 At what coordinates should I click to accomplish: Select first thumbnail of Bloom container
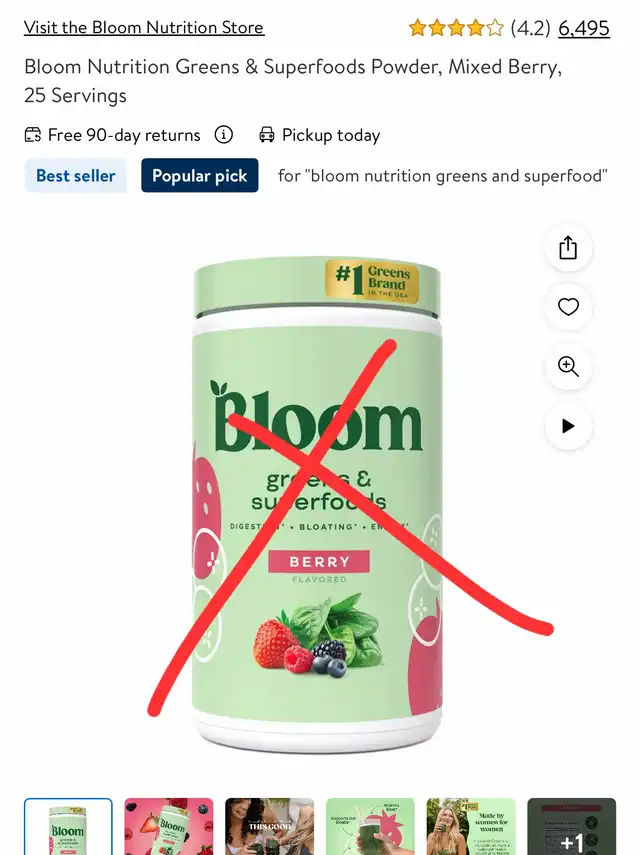pyautogui.click(x=68, y=827)
